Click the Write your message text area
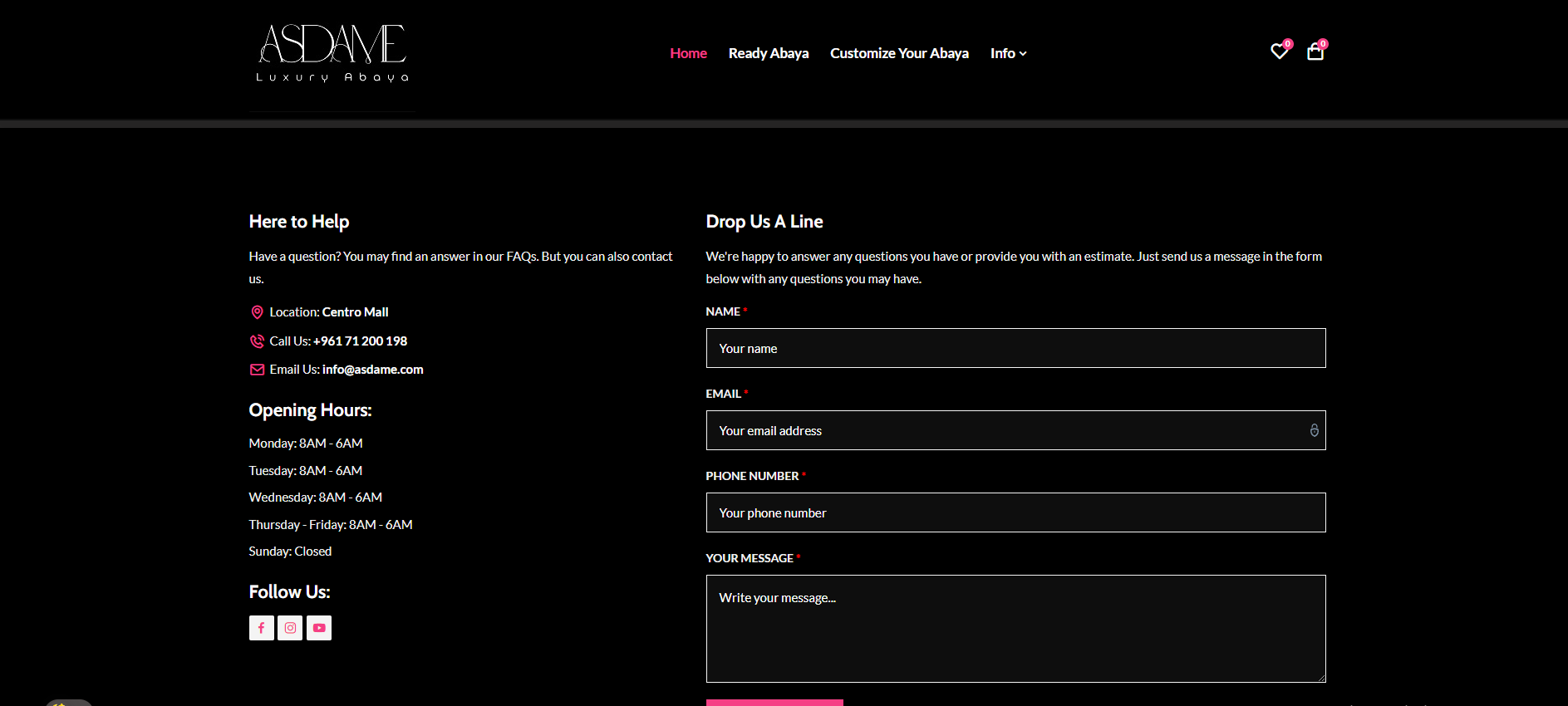The width and height of the screenshot is (1568, 706). click(1015, 629)
